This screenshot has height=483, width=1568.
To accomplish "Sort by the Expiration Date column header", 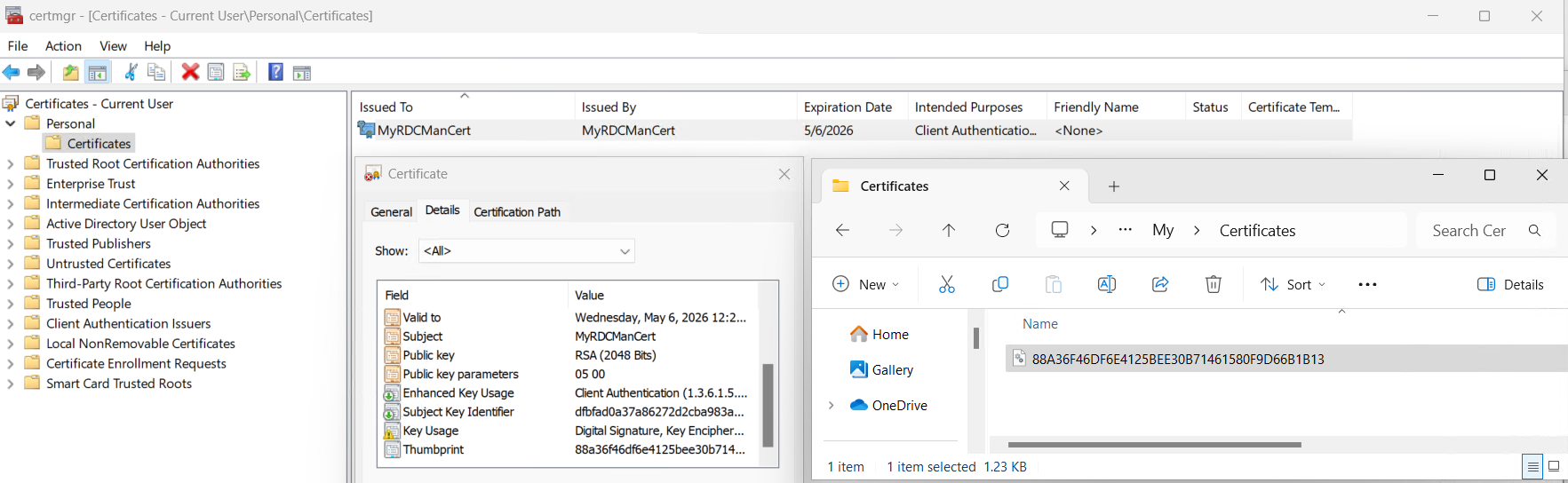I will coord(852,107).
